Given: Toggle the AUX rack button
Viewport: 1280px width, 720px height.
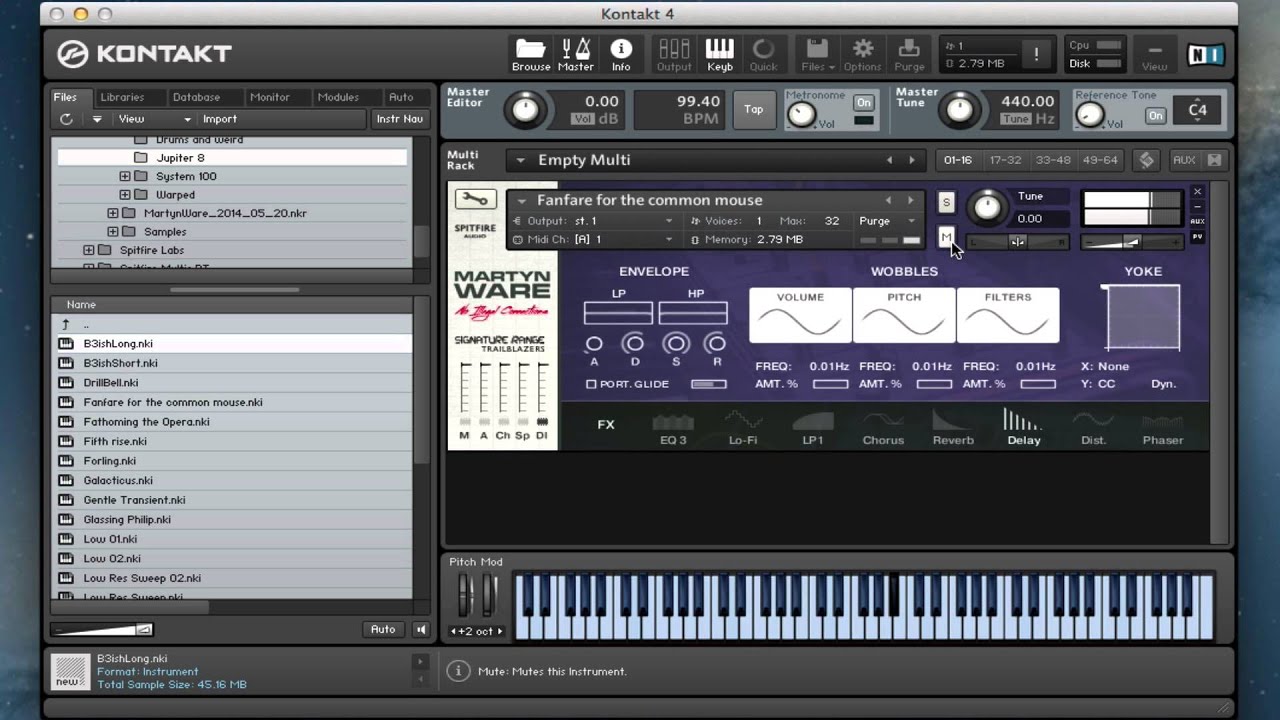Looking at the screenshot, I should 1184,160.
